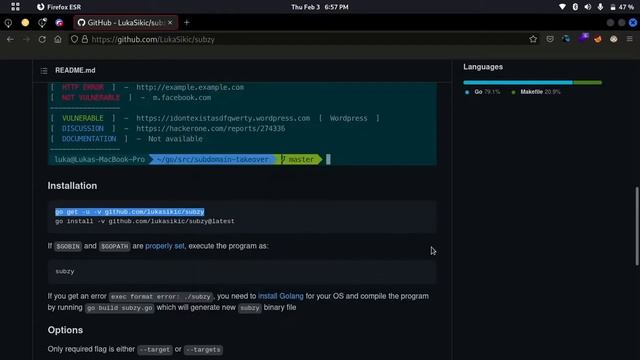Click the 'go build subzy.go' inline code
The height and width of the screenshot is (360, 640).
[x=120, y=308]
